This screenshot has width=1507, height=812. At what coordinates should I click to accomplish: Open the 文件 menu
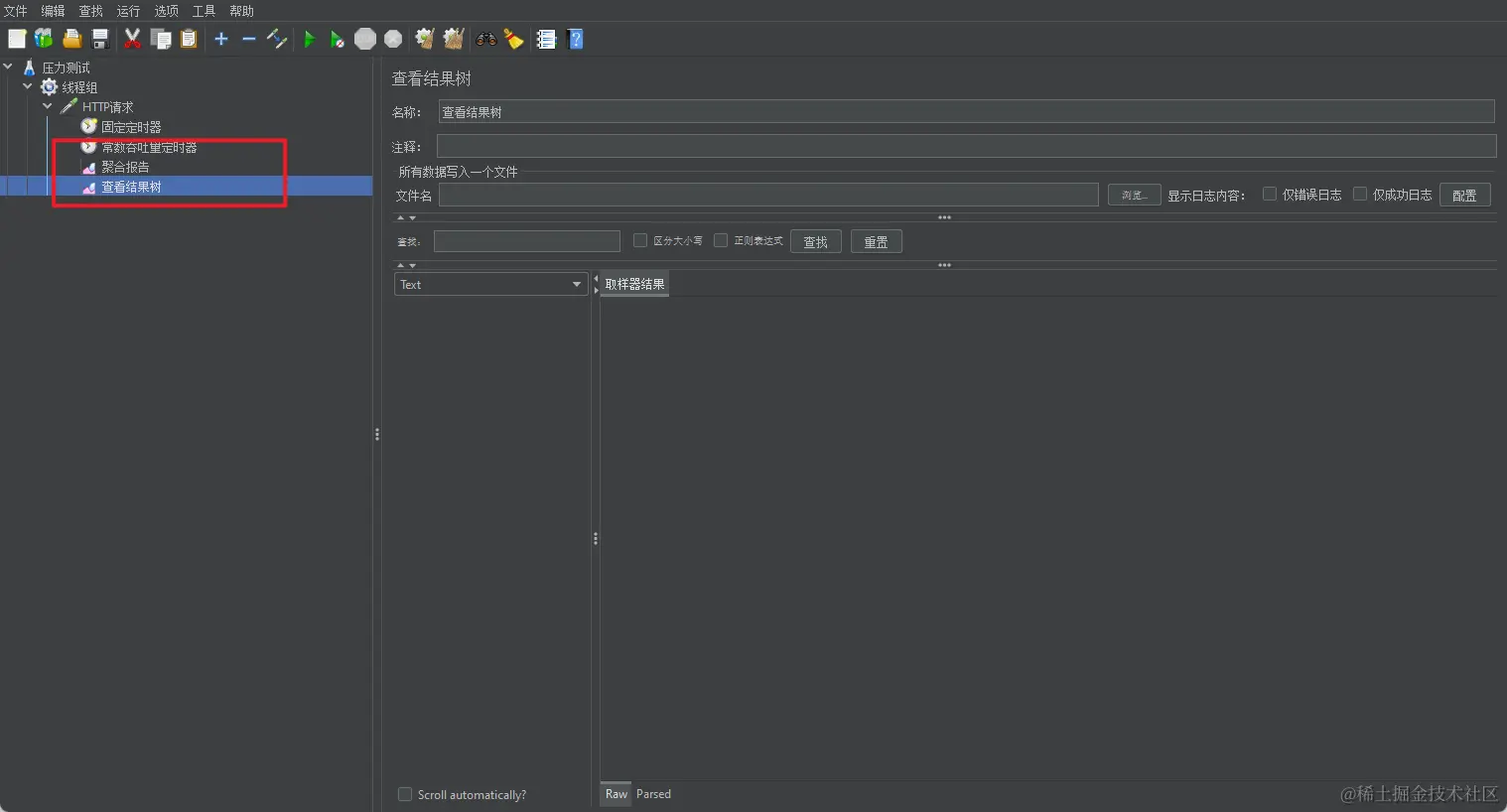(15, 11)
